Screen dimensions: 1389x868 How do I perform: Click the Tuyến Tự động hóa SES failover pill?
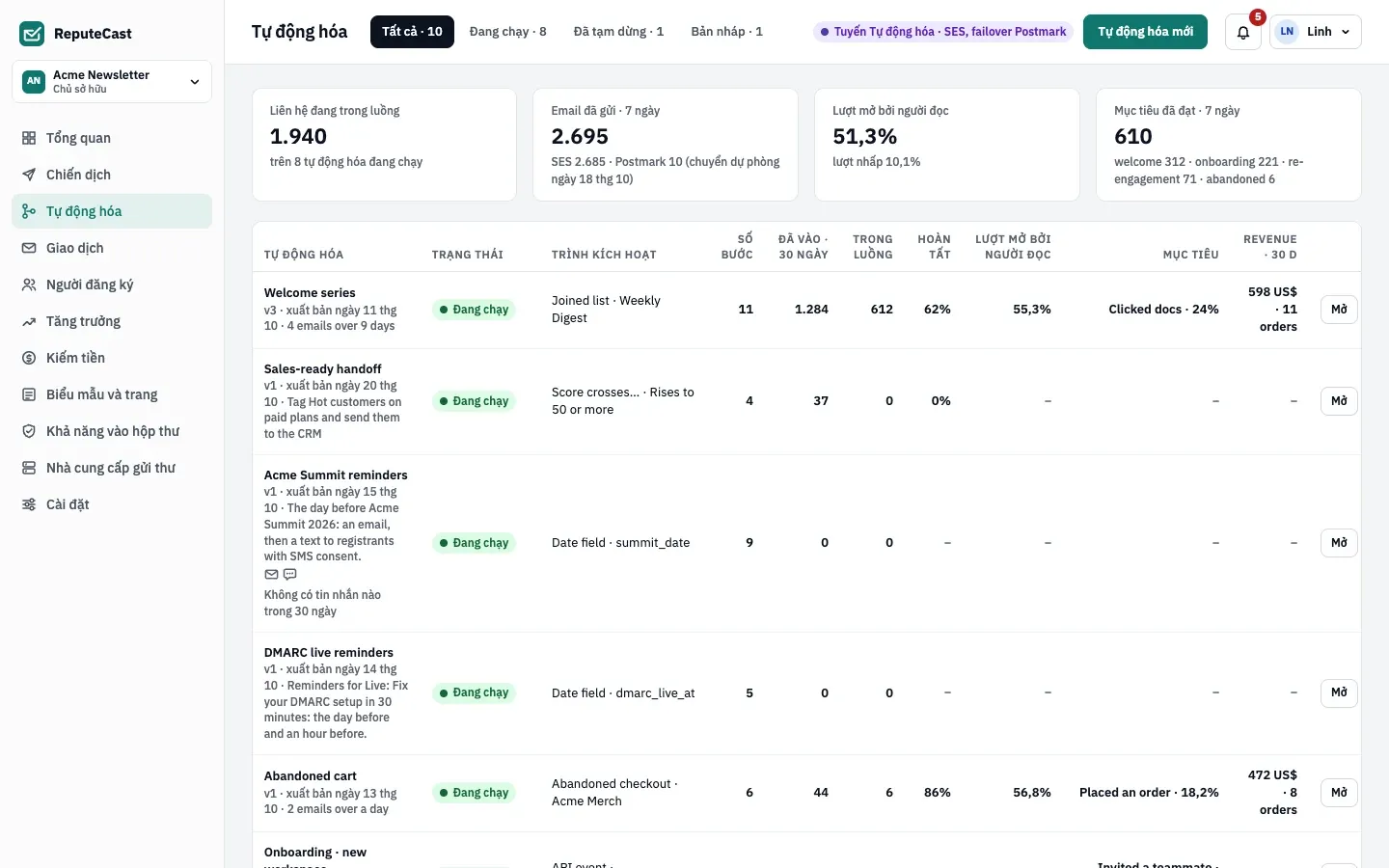point(942,32)
